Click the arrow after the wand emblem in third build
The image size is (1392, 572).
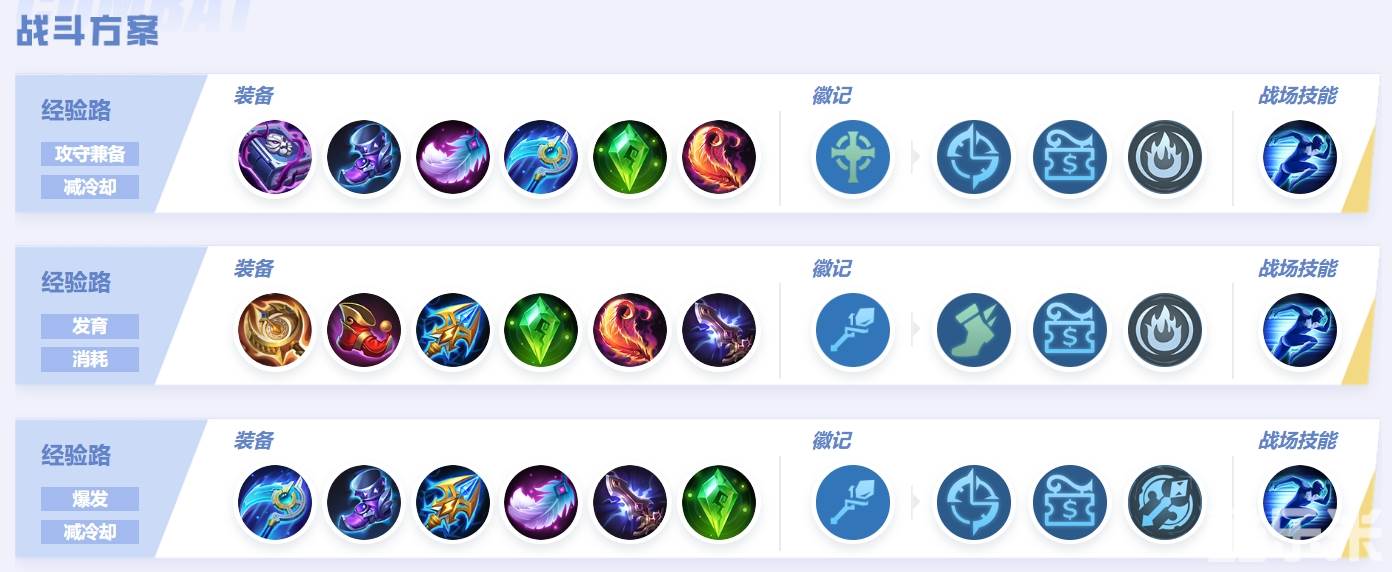[x=914, y=503]
